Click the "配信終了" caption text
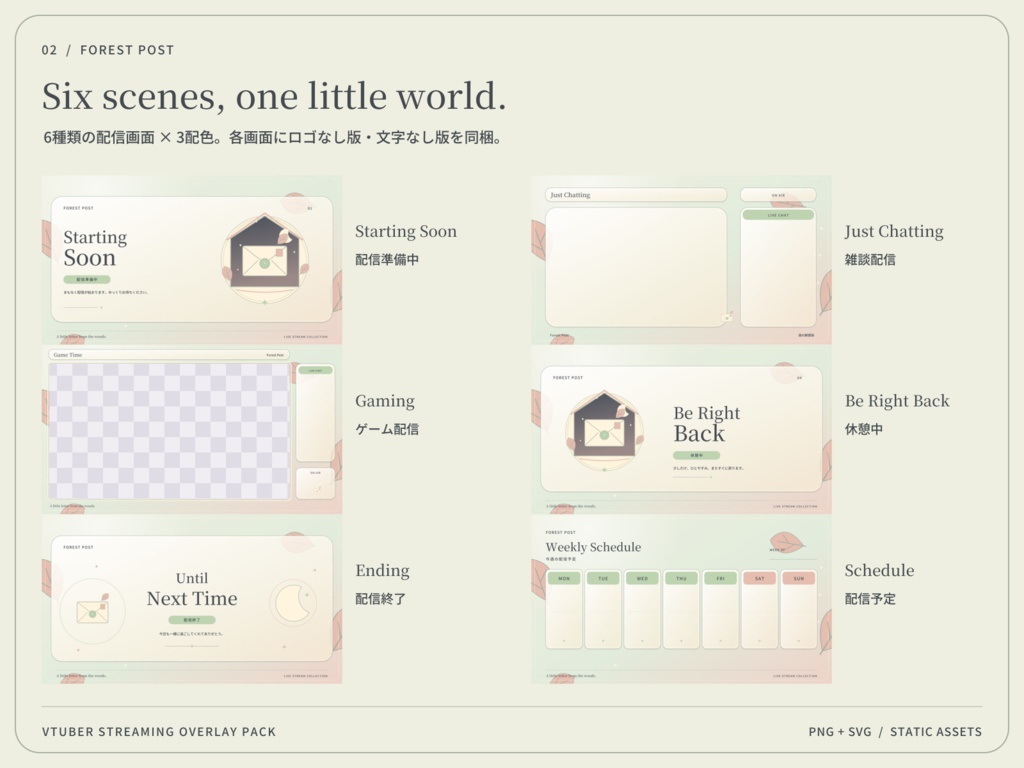The height and width of the screenshot is (768, 1024). tap(380, 599)
